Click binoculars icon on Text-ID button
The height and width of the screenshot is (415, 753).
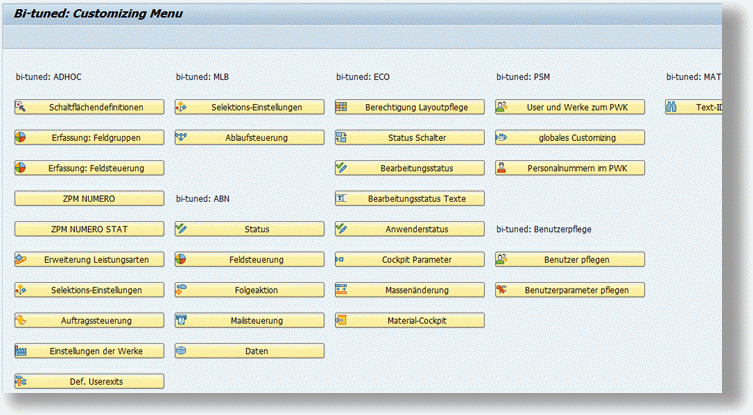672,107
